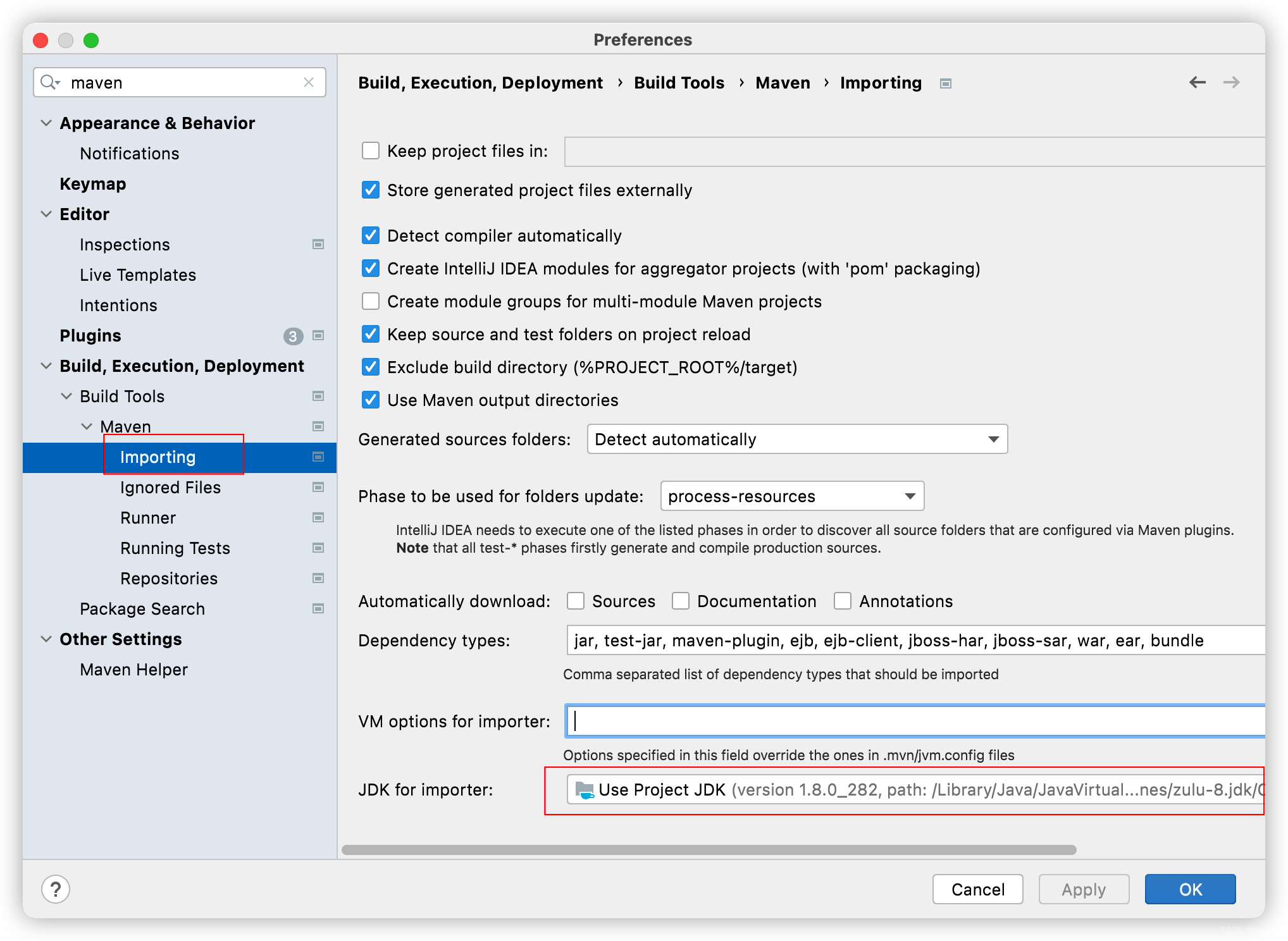
Task: Enable automatic download of Sources
Action: pyautogui.click(x=576, y=601)
